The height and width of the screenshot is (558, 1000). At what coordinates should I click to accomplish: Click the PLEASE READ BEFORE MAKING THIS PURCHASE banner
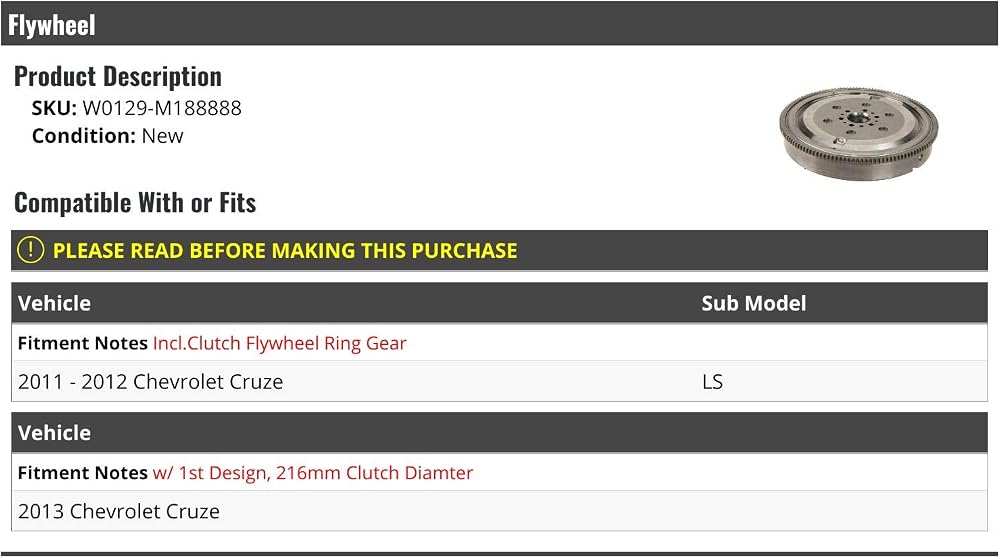point(499,250)
